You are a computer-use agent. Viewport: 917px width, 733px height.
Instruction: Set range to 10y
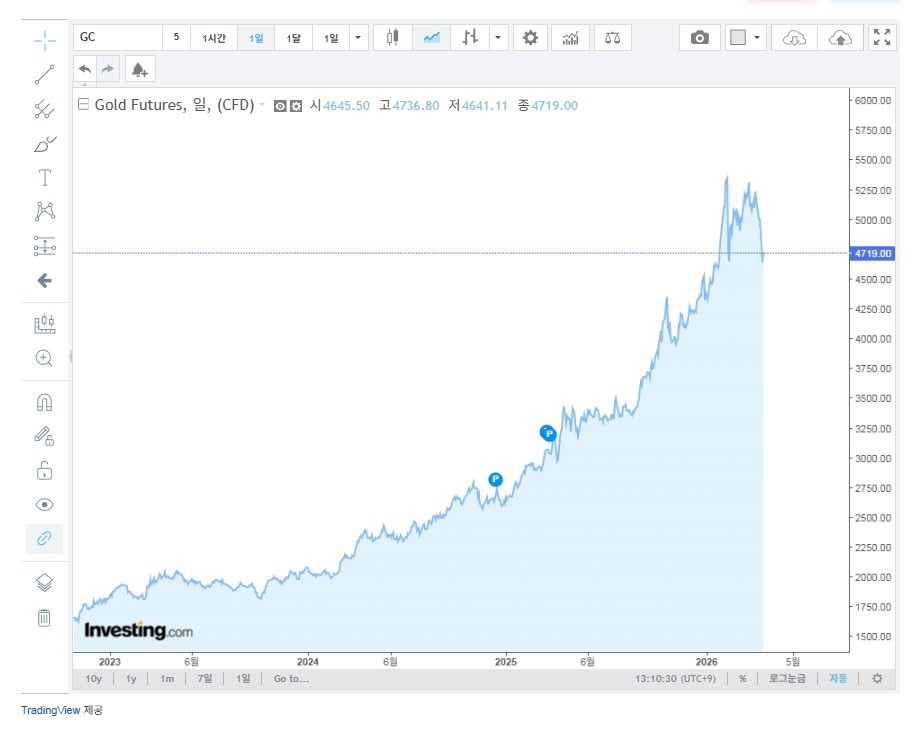click(94, 679)
